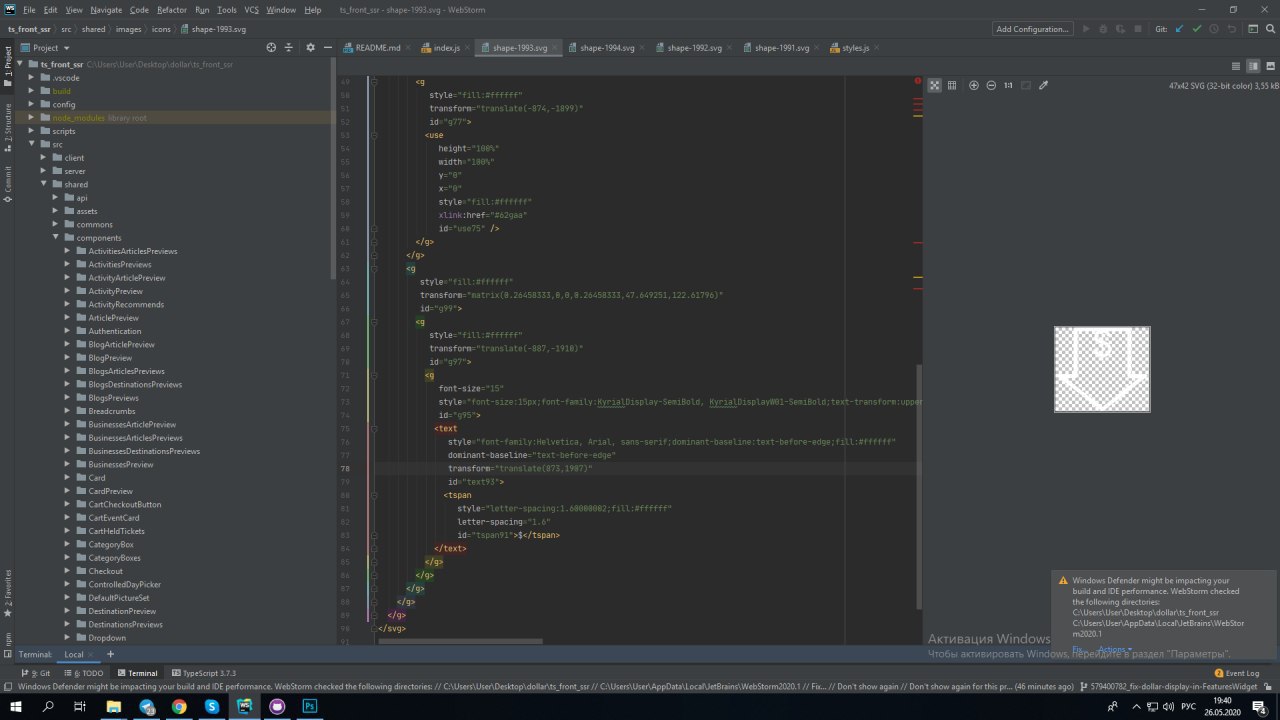Click Fix link in Defender notification

(1078, 649)
